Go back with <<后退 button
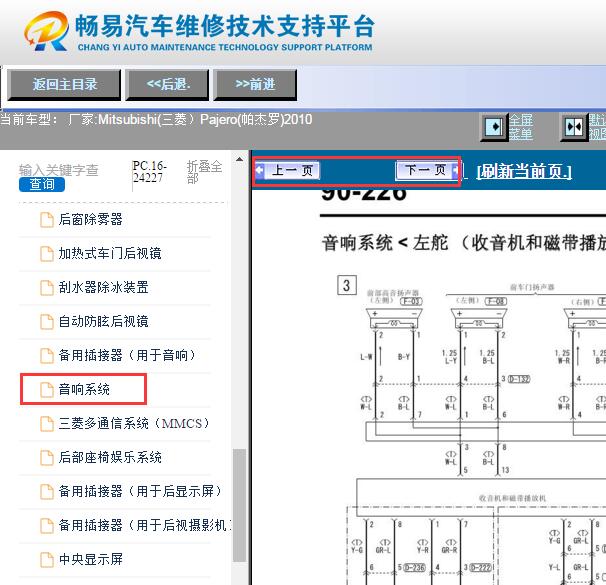This screenshot has width=606, height=585. coord(168,84)
